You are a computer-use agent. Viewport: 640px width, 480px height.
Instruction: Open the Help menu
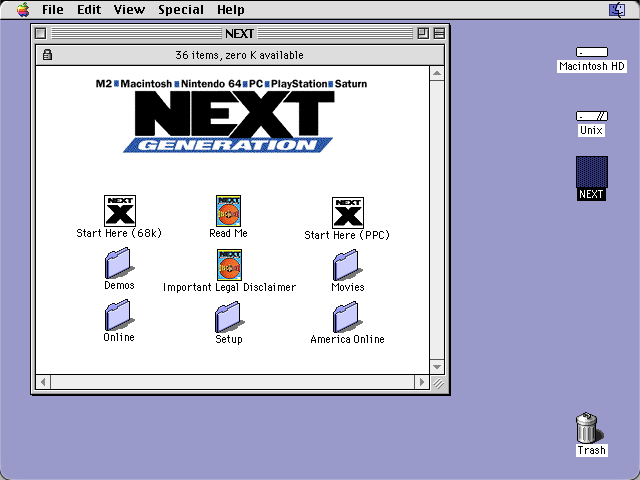(x=231, y=9)
